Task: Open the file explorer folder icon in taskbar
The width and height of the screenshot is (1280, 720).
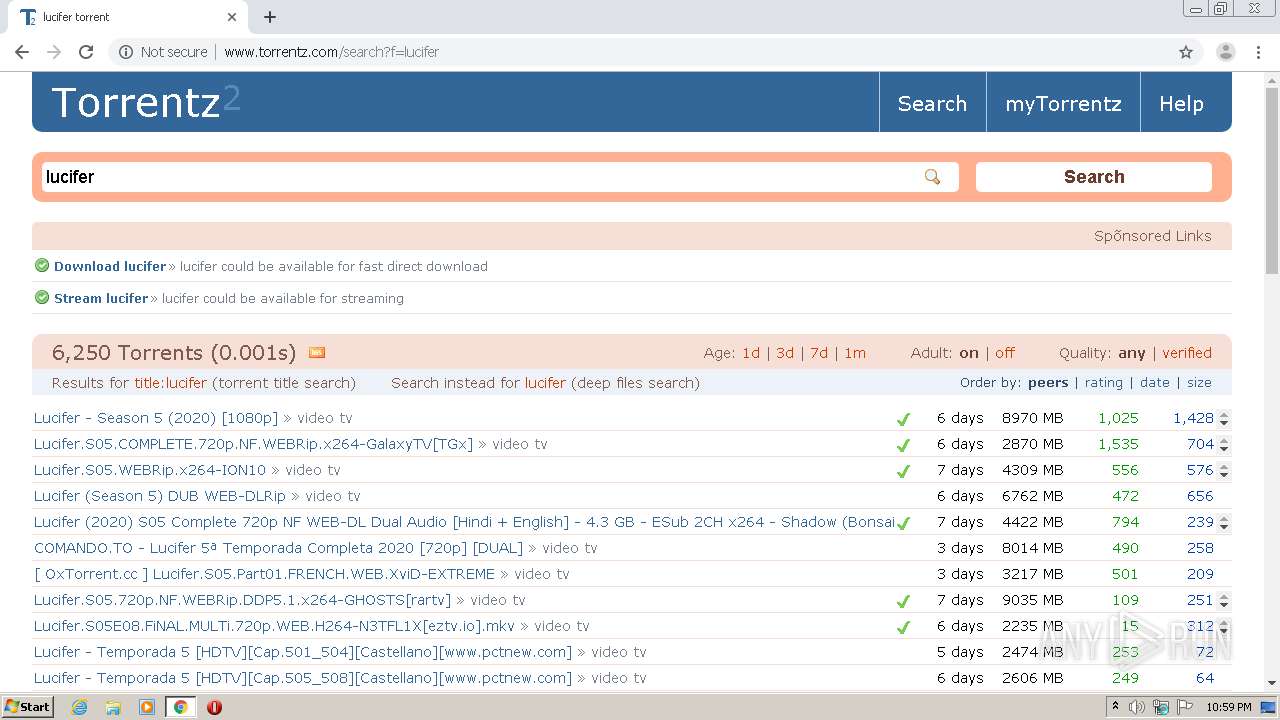Action: click(113, 707)
